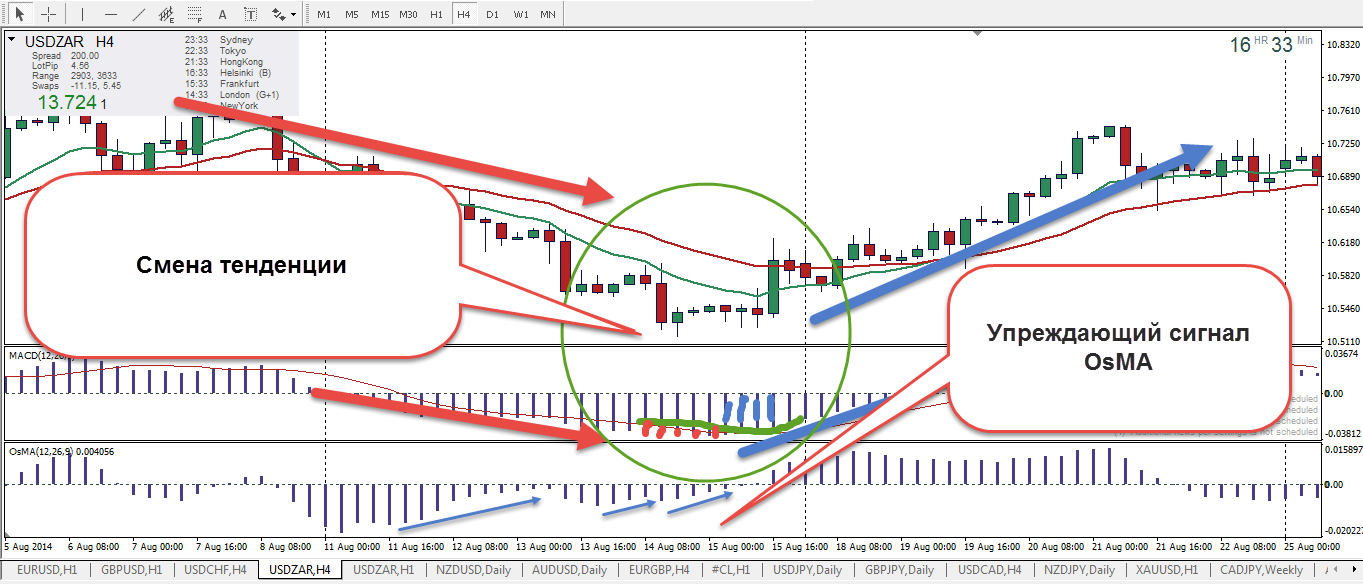Image resolution: width=1363 pixels, height=584 pixels.
Task: Click the text 'A' tool
Action: (222, 15)
